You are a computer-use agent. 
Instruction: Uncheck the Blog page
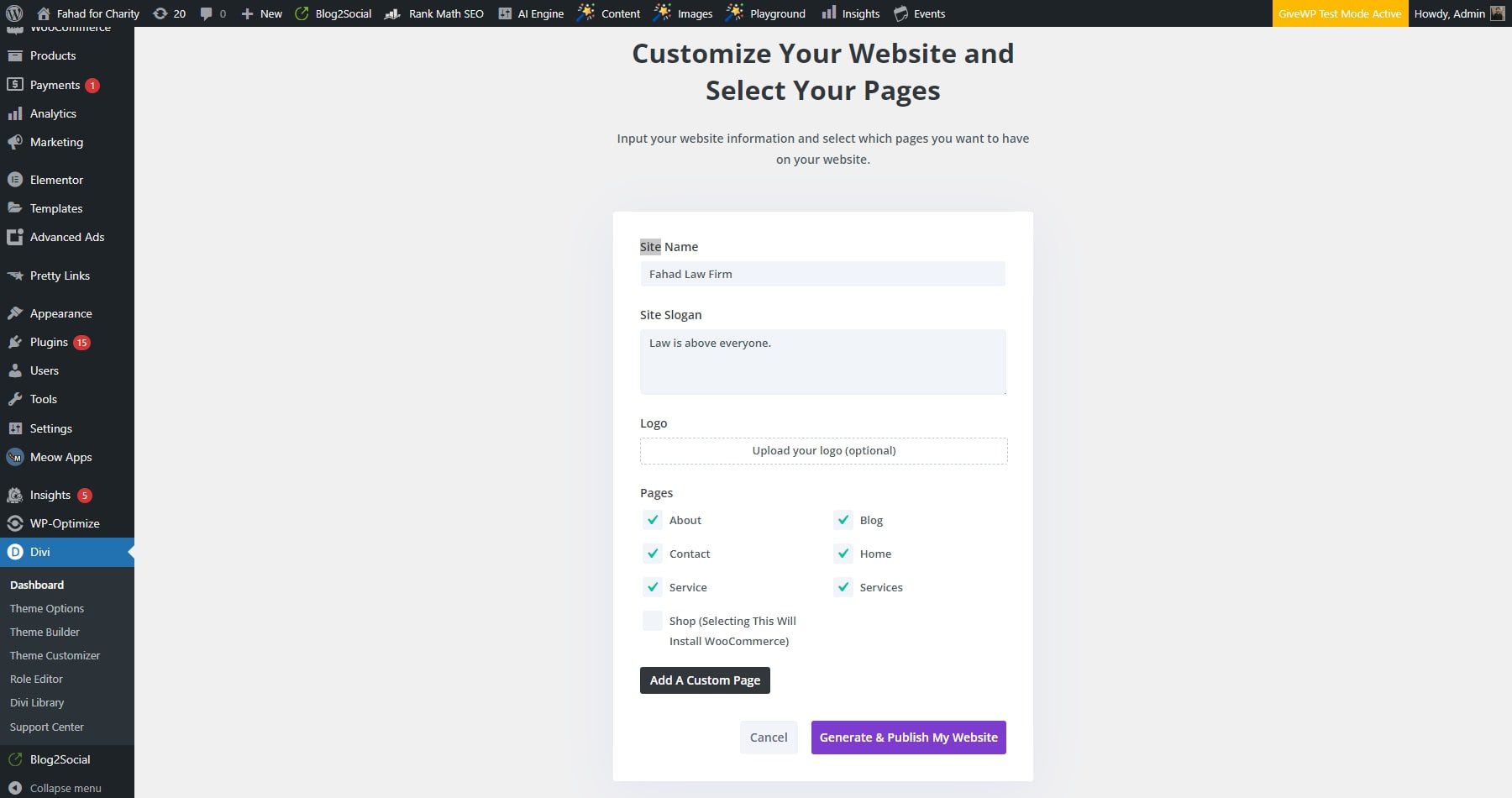point(843,519)
